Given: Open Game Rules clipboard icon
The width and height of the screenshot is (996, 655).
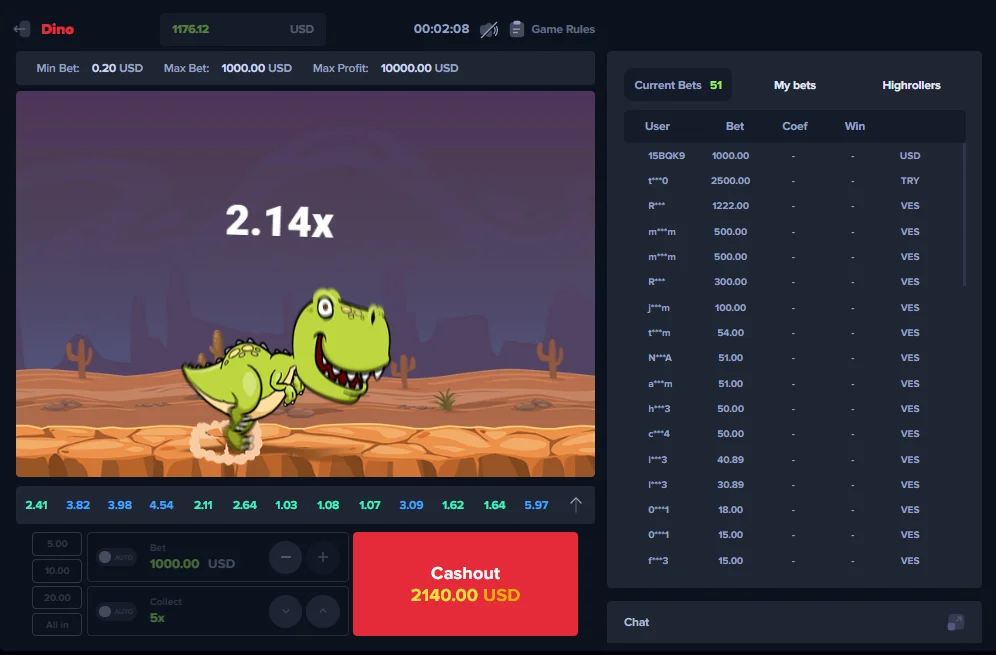Looking at the screenshot, I should [517, 29].
